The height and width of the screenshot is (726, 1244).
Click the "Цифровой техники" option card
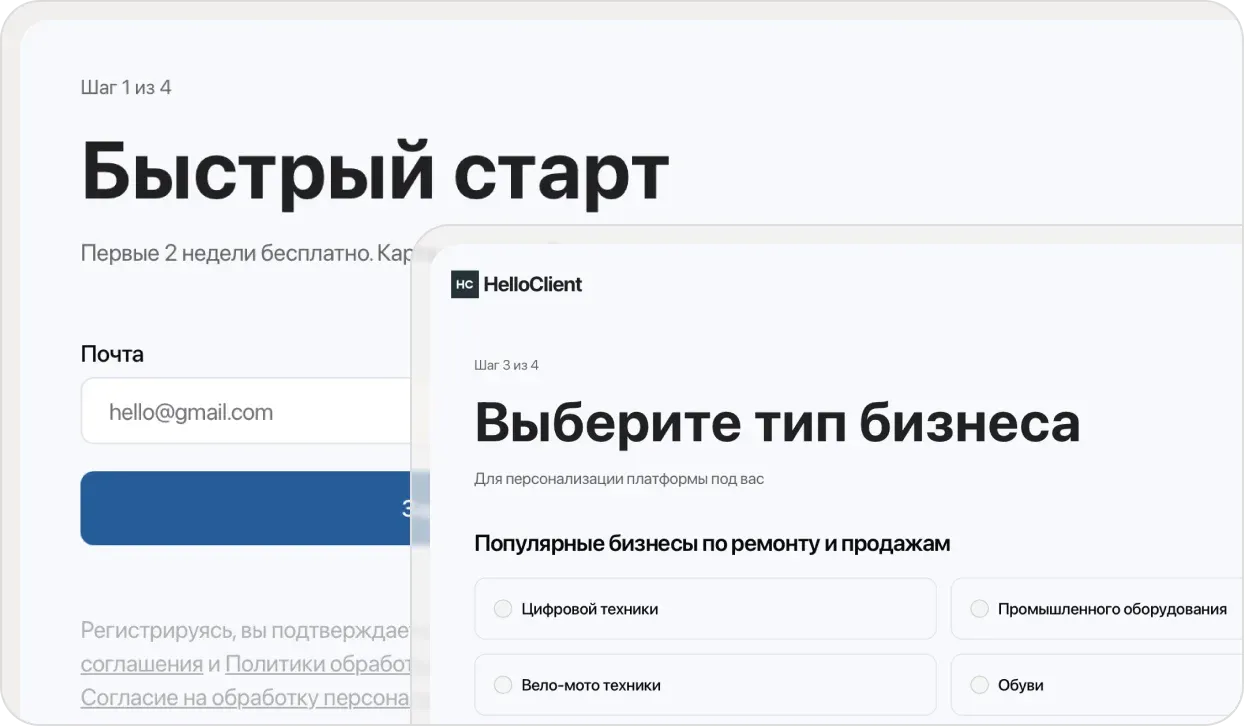pos(704,608)
